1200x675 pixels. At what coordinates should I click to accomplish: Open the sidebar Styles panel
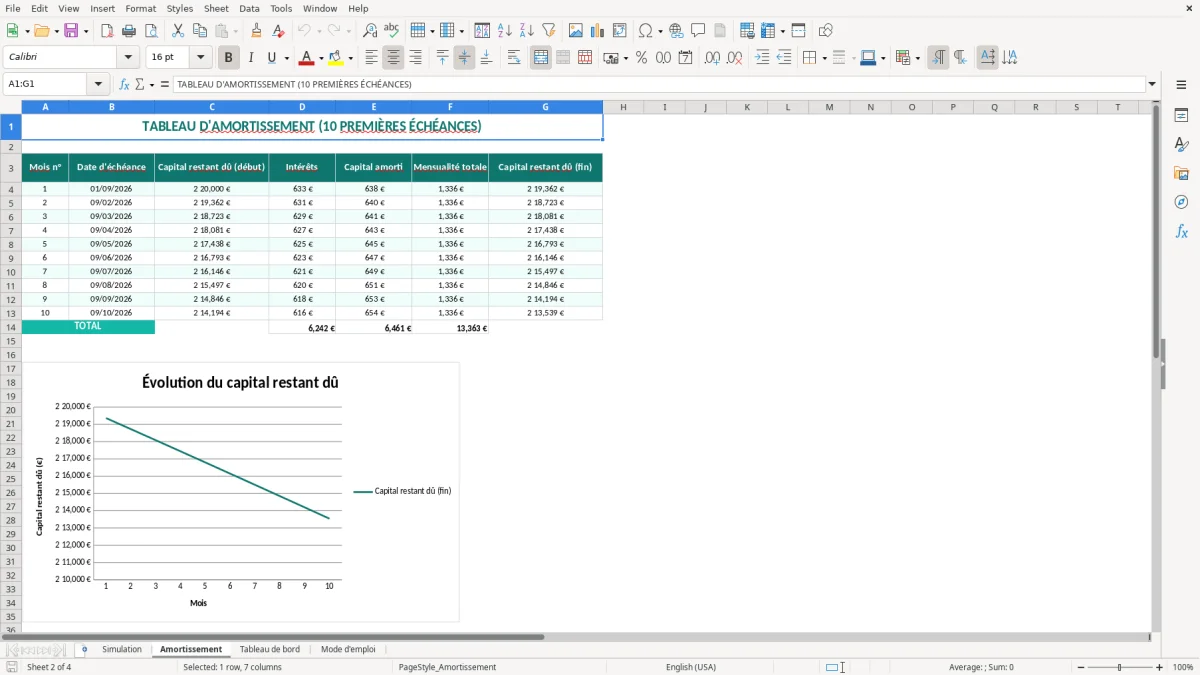[1181, 145]
